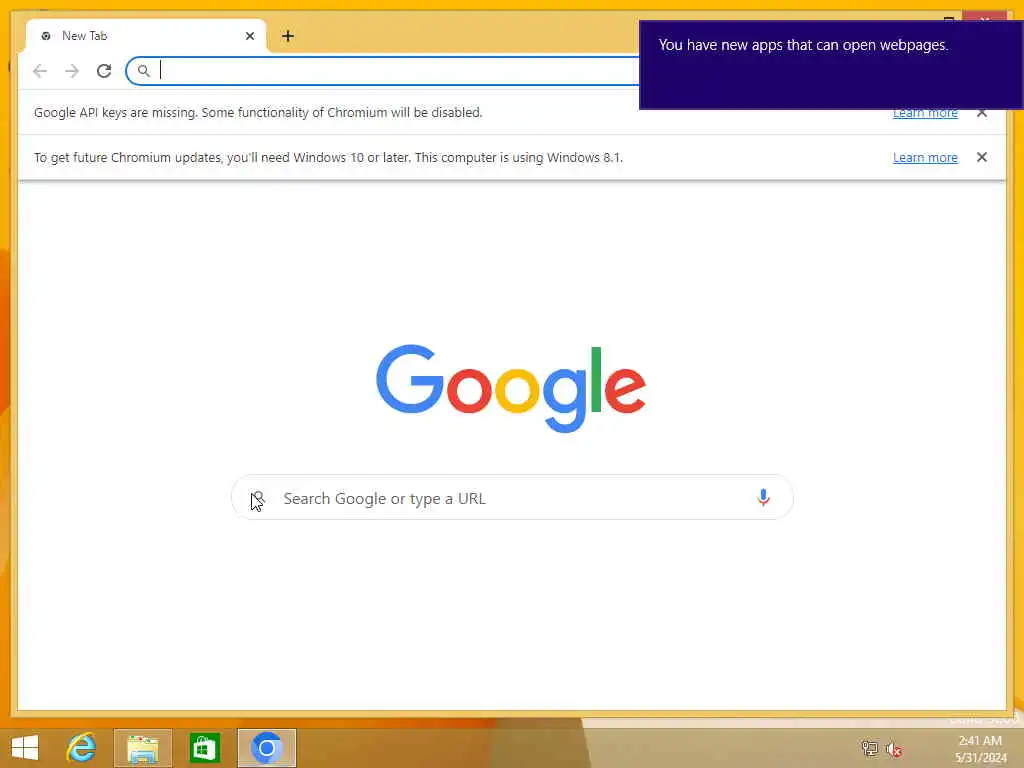The width and height of the screenshot is (1024, 768).
Task: Open Learn more link for API keys notice
Action: [x=925, y=114]
